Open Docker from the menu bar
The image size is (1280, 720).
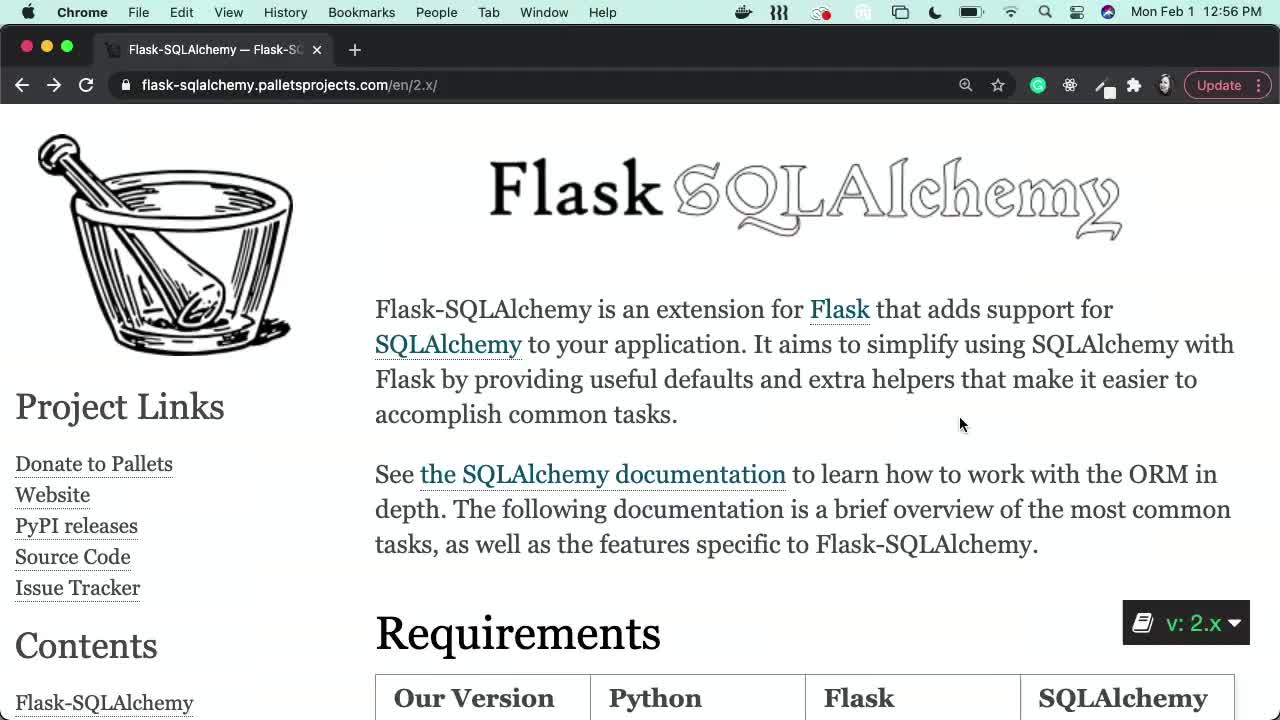coord(743,12)
